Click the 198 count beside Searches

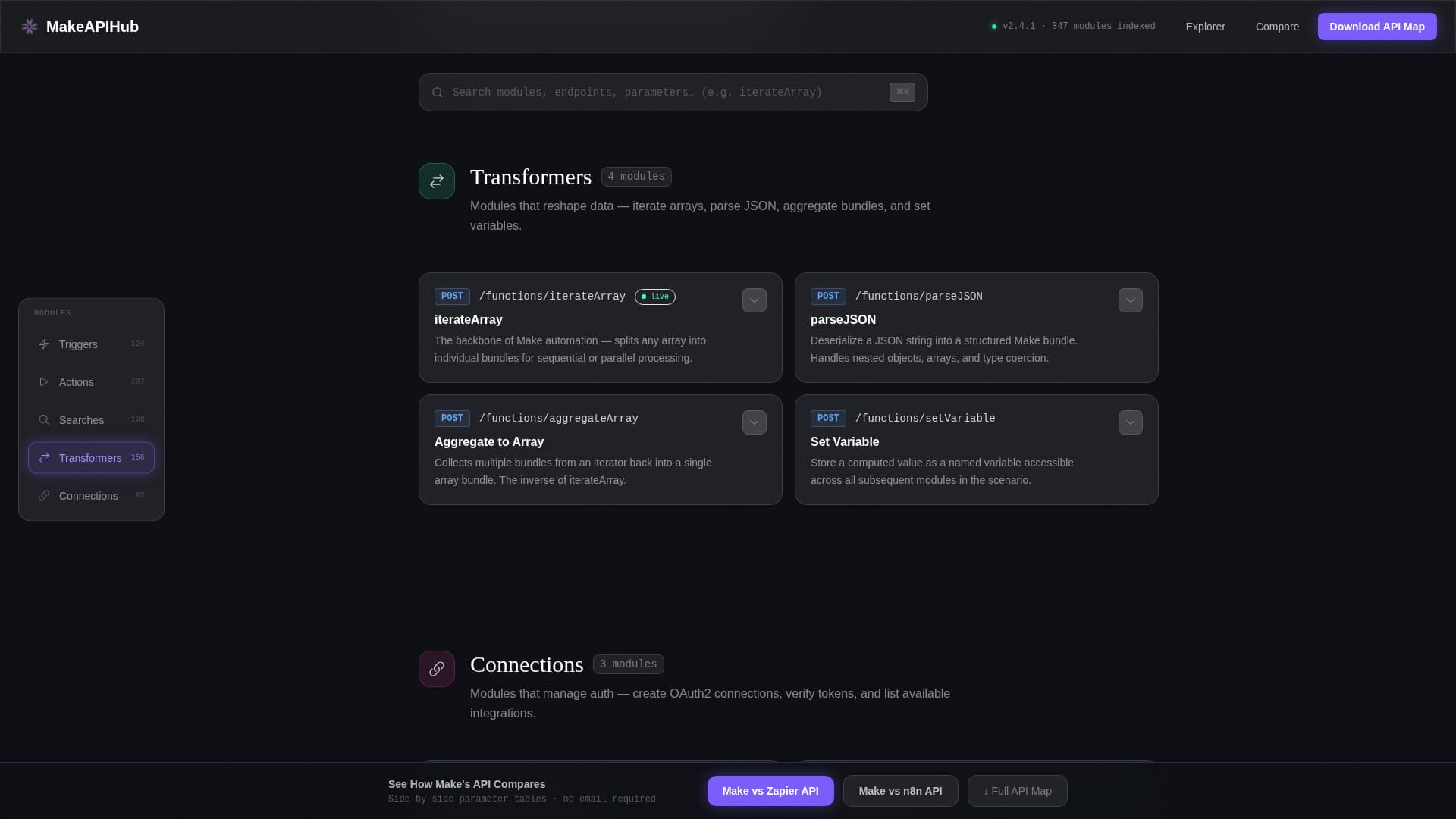pos(137,419)
